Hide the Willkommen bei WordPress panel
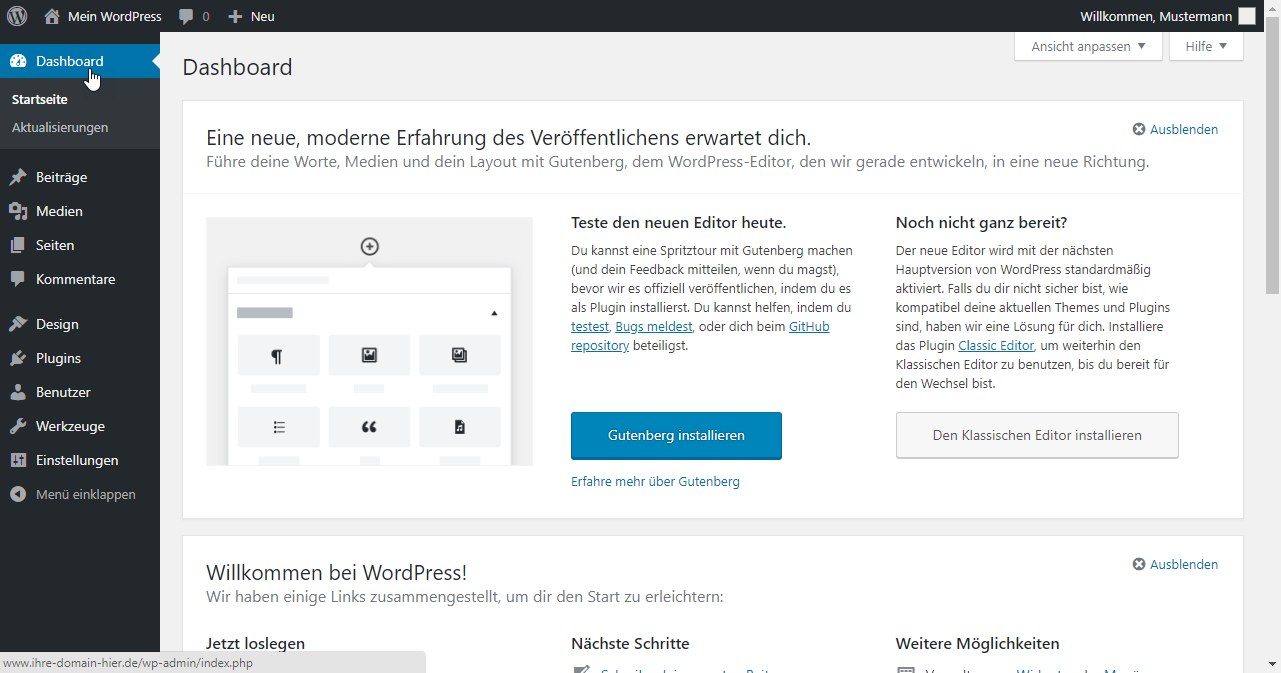Viewport: 1281px width, 673px height. [1175, 564]
